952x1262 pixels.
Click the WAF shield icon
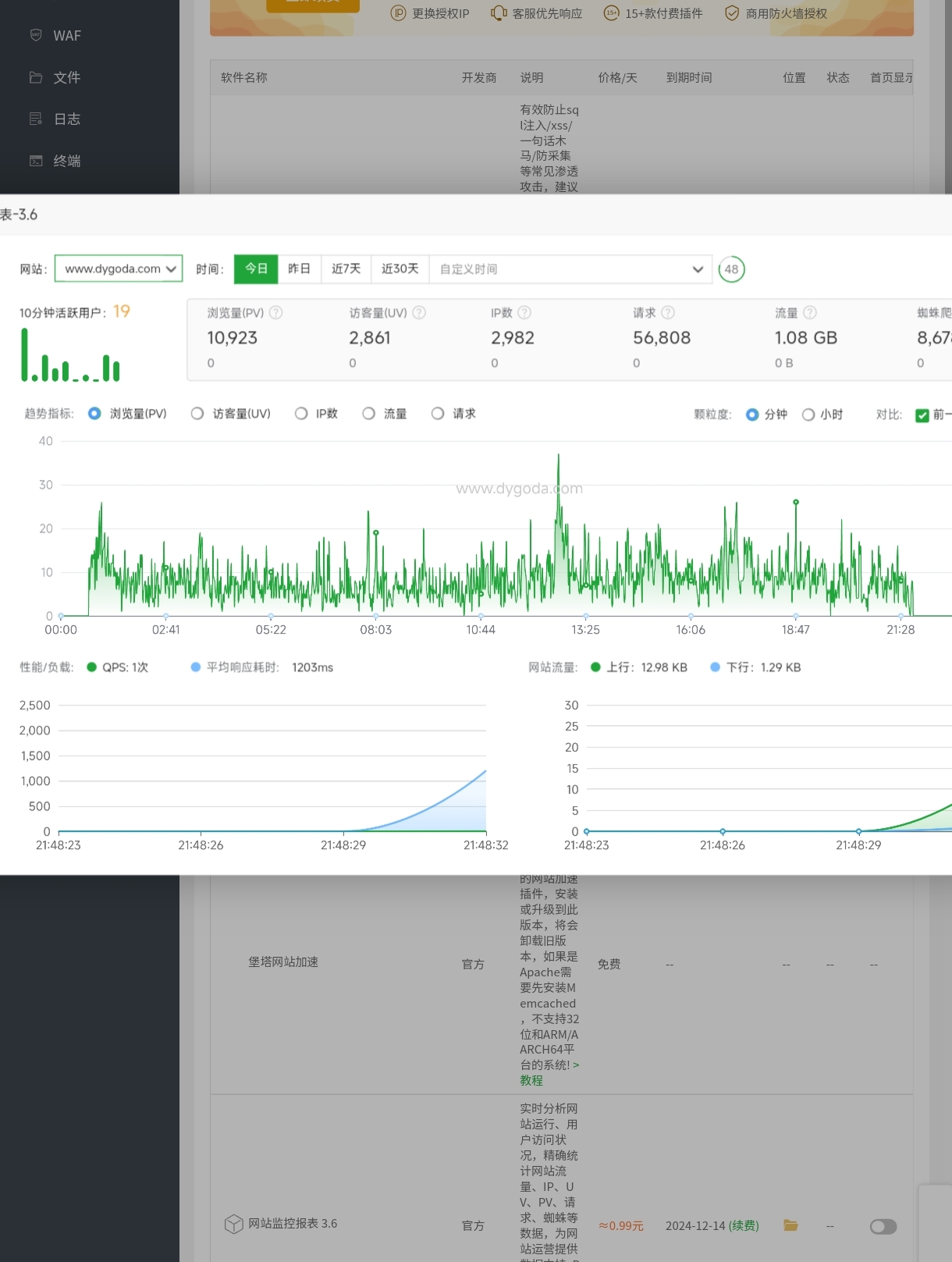tap(36, 35)
